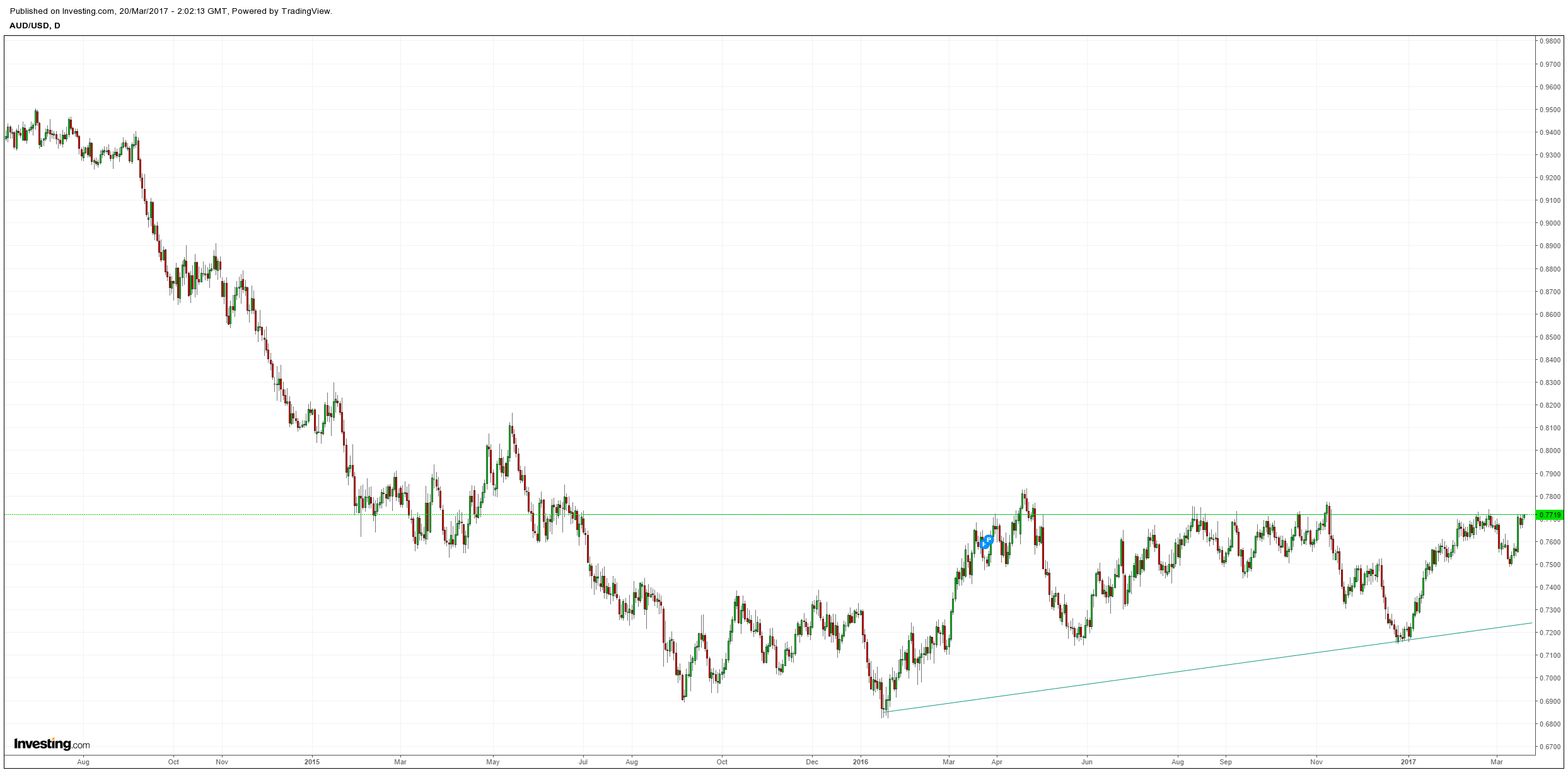Click the 2017 label on time axis
This screenshot has height=770, width=1568.
pos(1408,762)
